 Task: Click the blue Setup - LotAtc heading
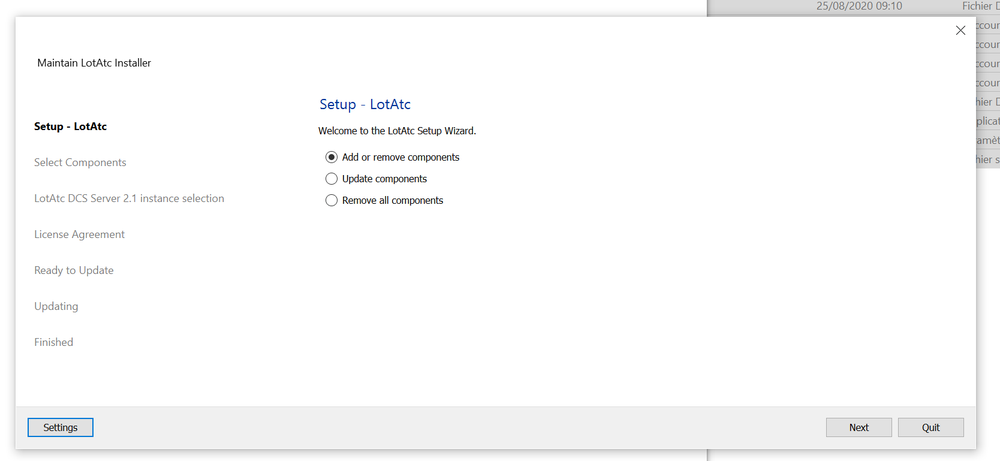coord(365,105)
